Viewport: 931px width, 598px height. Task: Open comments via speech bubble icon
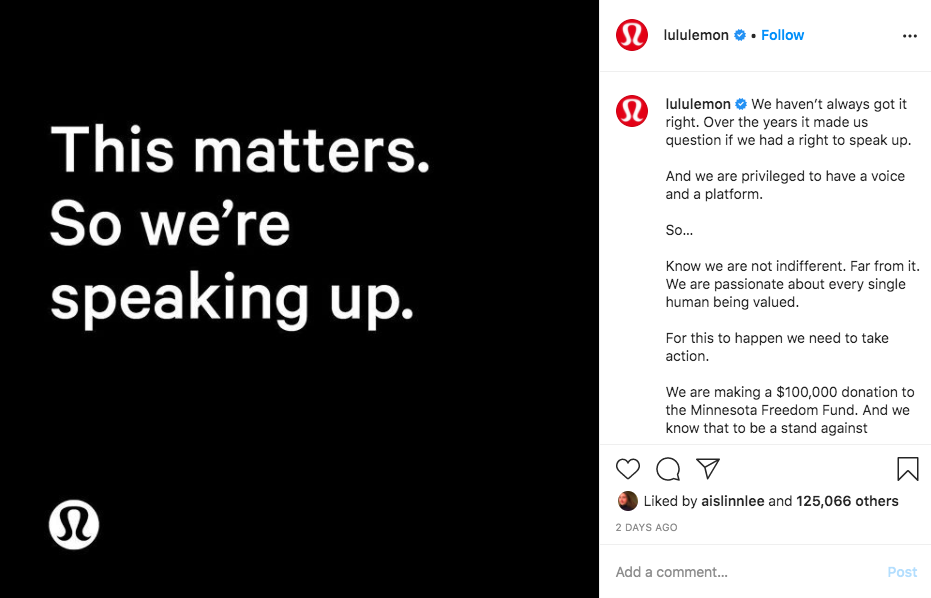tap(668, 469)
